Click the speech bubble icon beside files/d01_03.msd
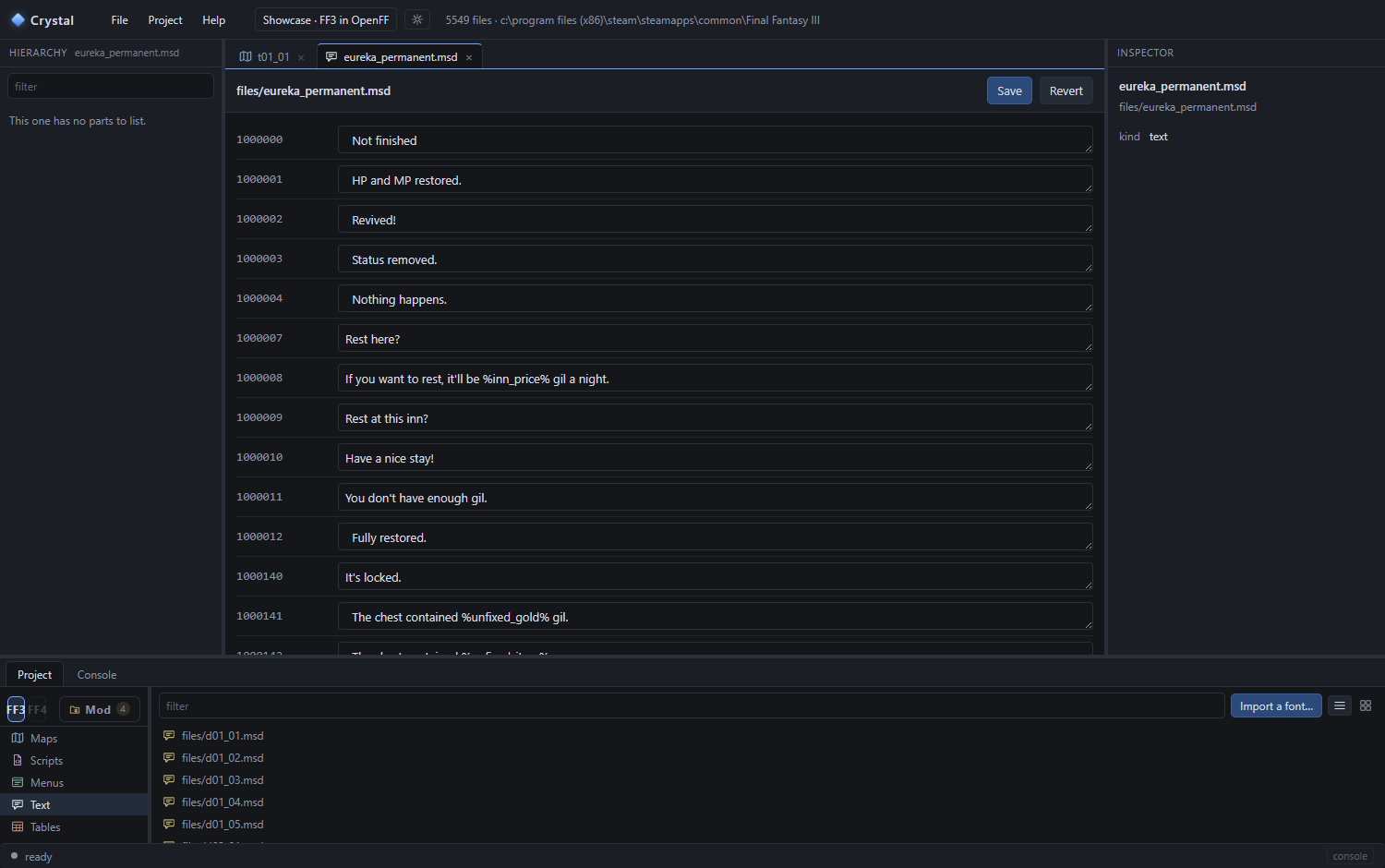Viewport: 1385px width, 868px height. (x=169, y=780)
